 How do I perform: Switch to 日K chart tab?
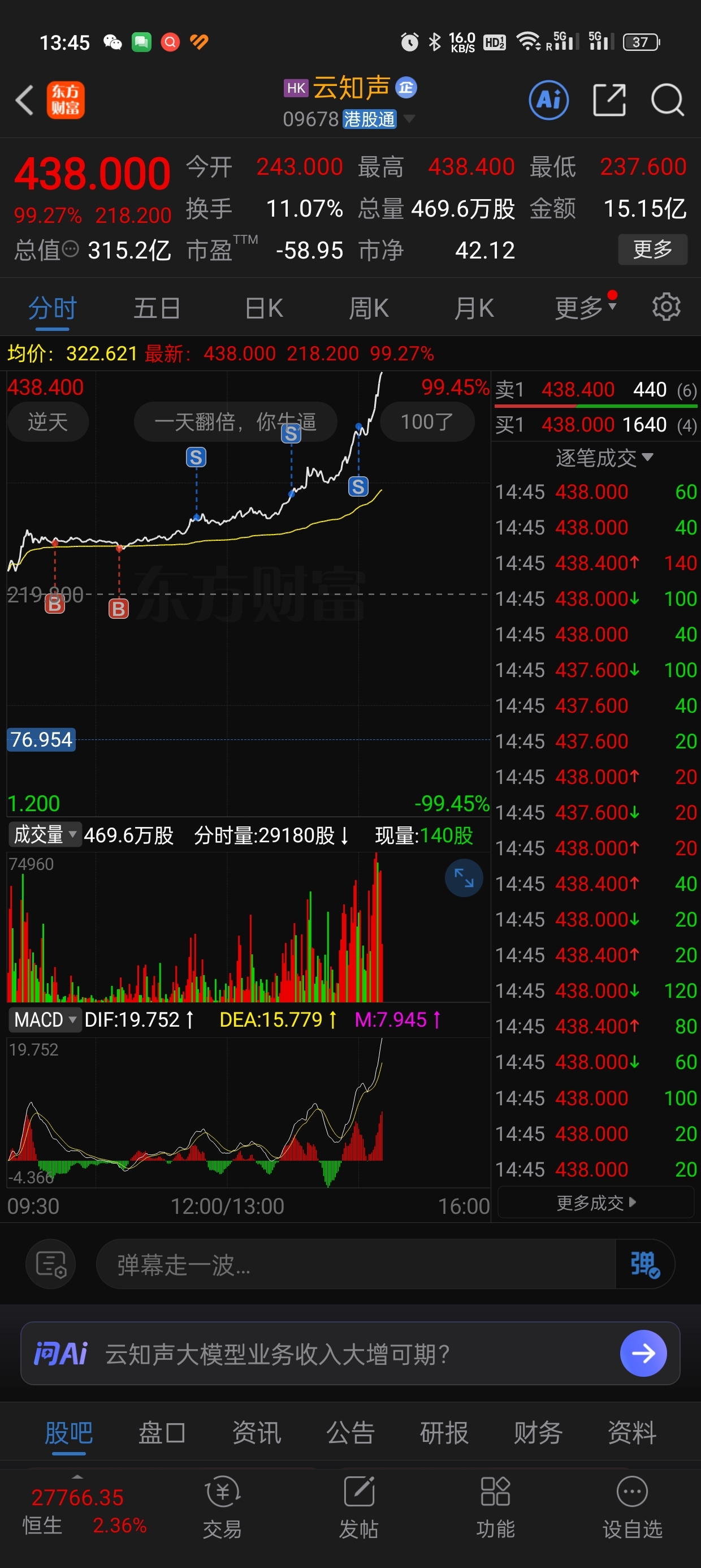pyautogui.click(x=263, y=308)
